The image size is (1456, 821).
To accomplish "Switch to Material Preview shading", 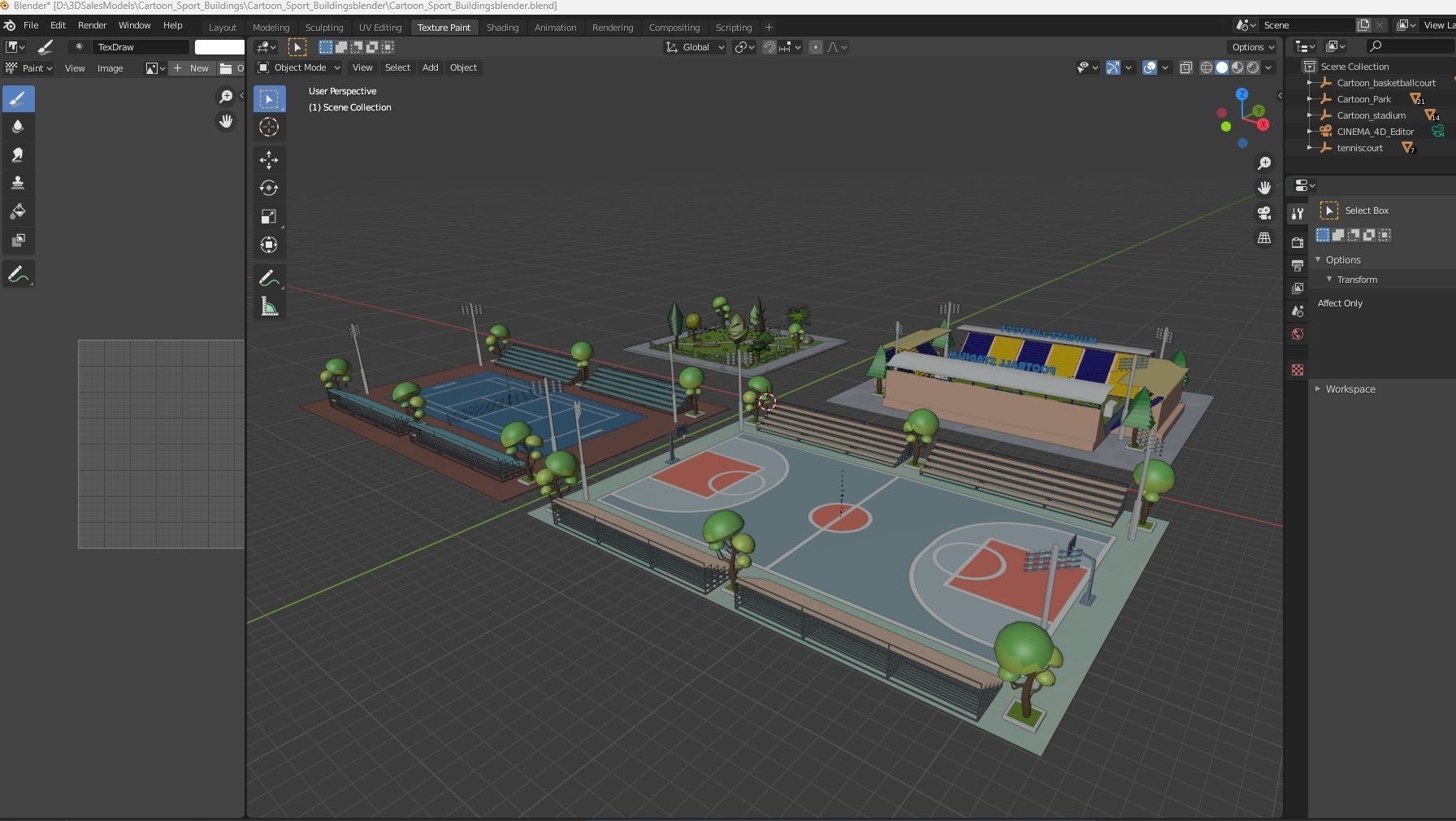I will tap(1237, 67).
